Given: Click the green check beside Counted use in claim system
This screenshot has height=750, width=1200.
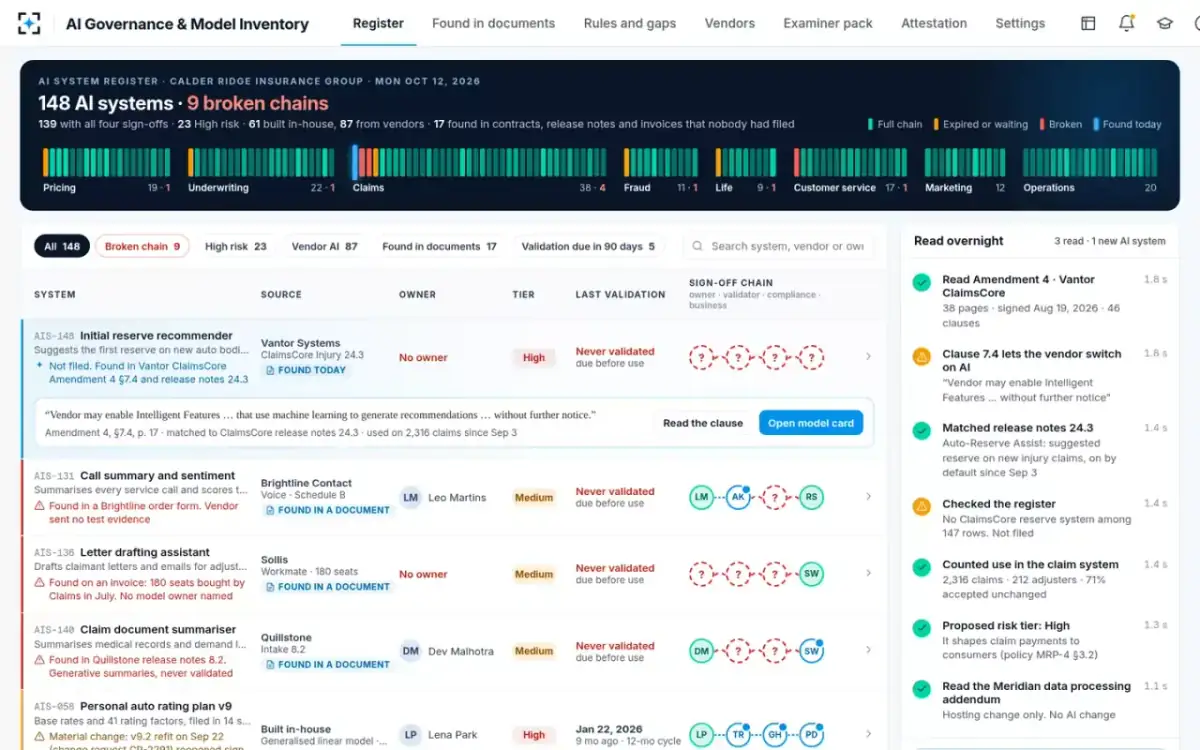Looking at the screenshot, I should tap(922, 567).
